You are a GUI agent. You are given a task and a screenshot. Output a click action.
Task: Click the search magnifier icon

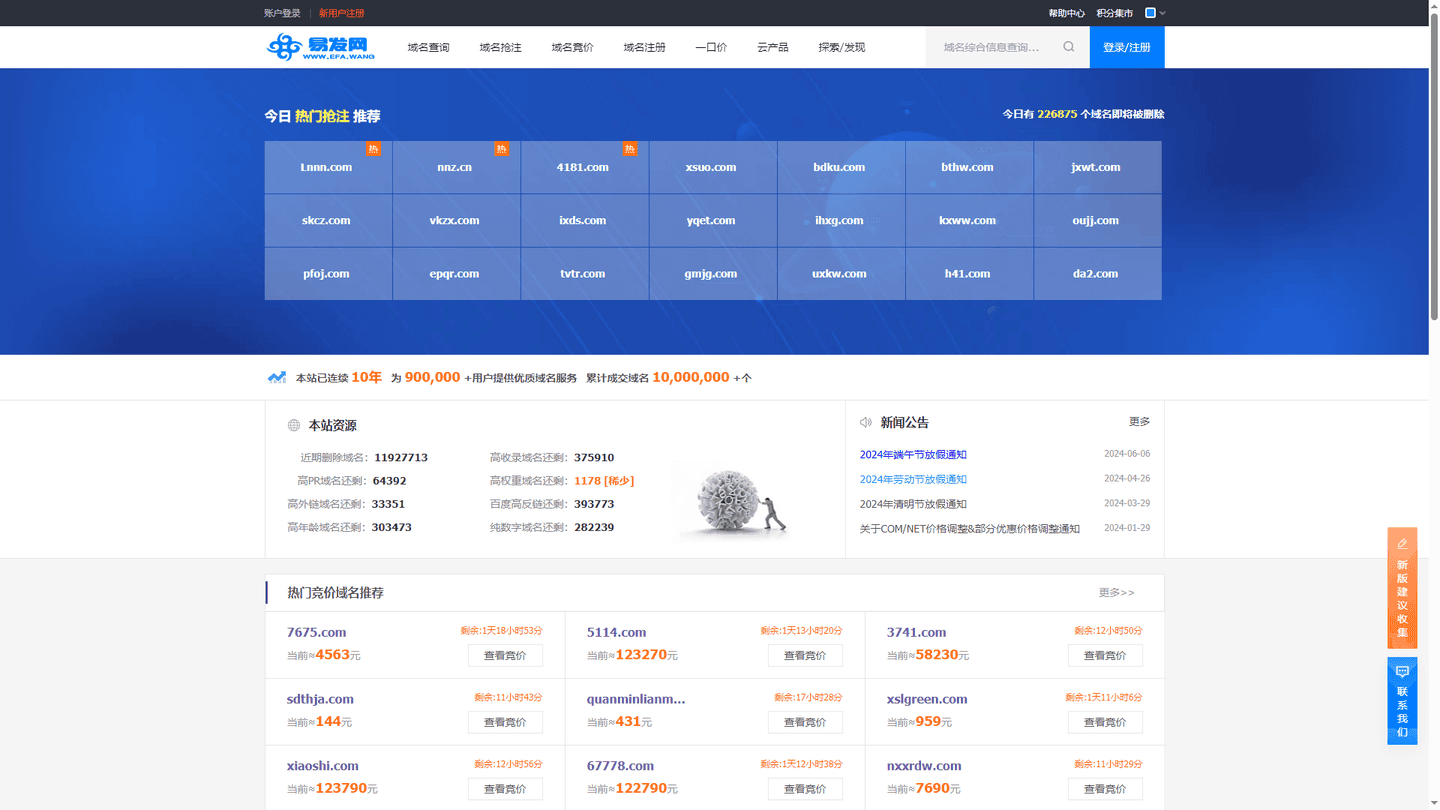[x=1069, y=47]
